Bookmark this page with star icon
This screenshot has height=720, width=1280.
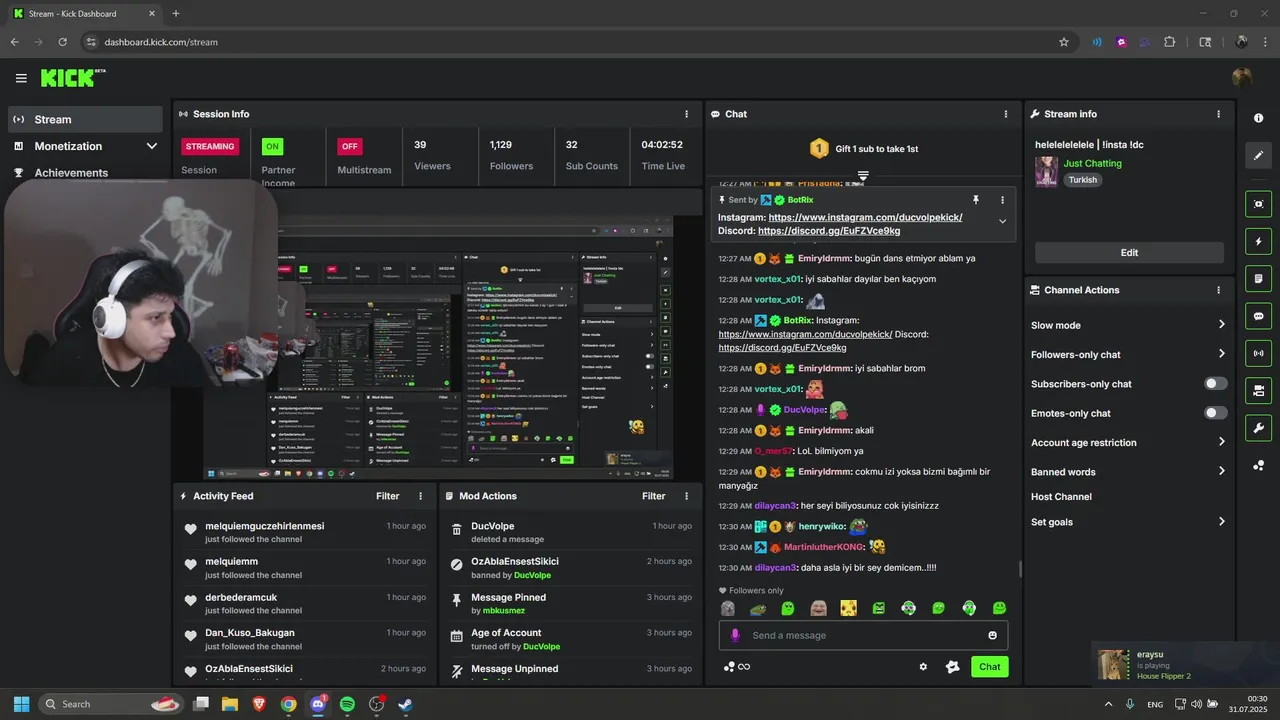[1064, 42]
